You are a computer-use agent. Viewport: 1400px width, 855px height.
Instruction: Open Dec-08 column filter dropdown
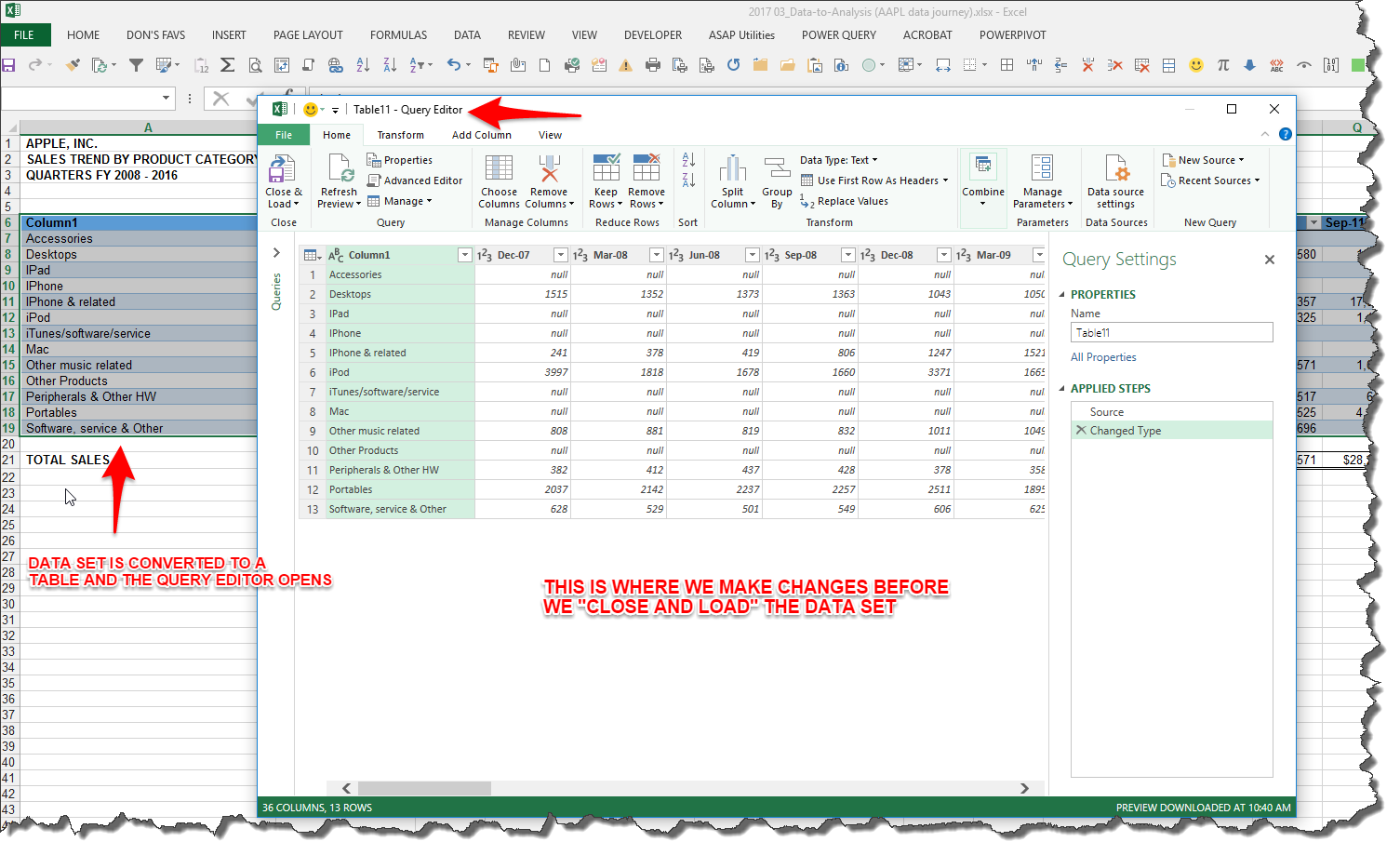[943, 255]
